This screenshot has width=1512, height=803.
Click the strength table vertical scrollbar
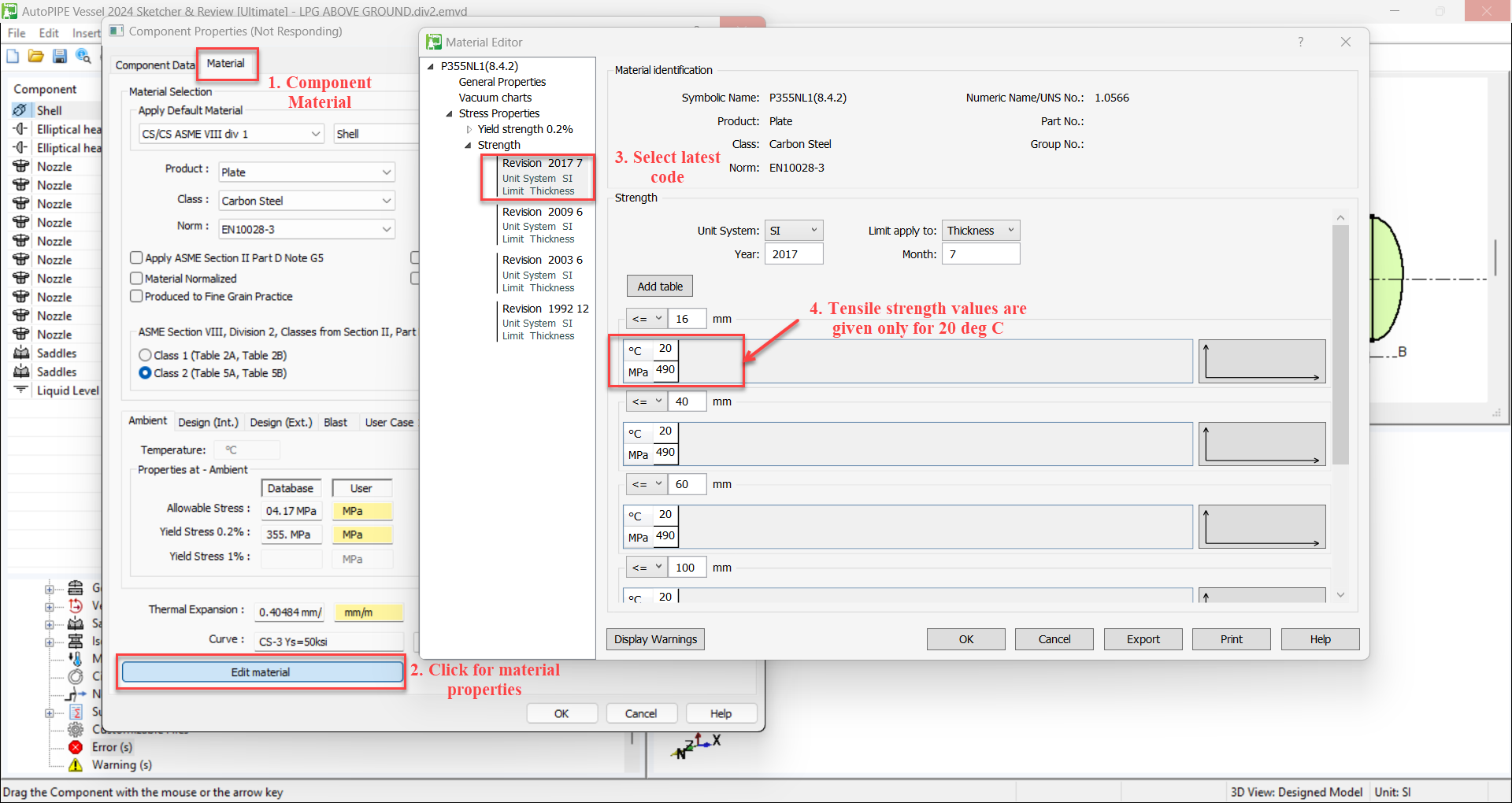[1340, 345]
